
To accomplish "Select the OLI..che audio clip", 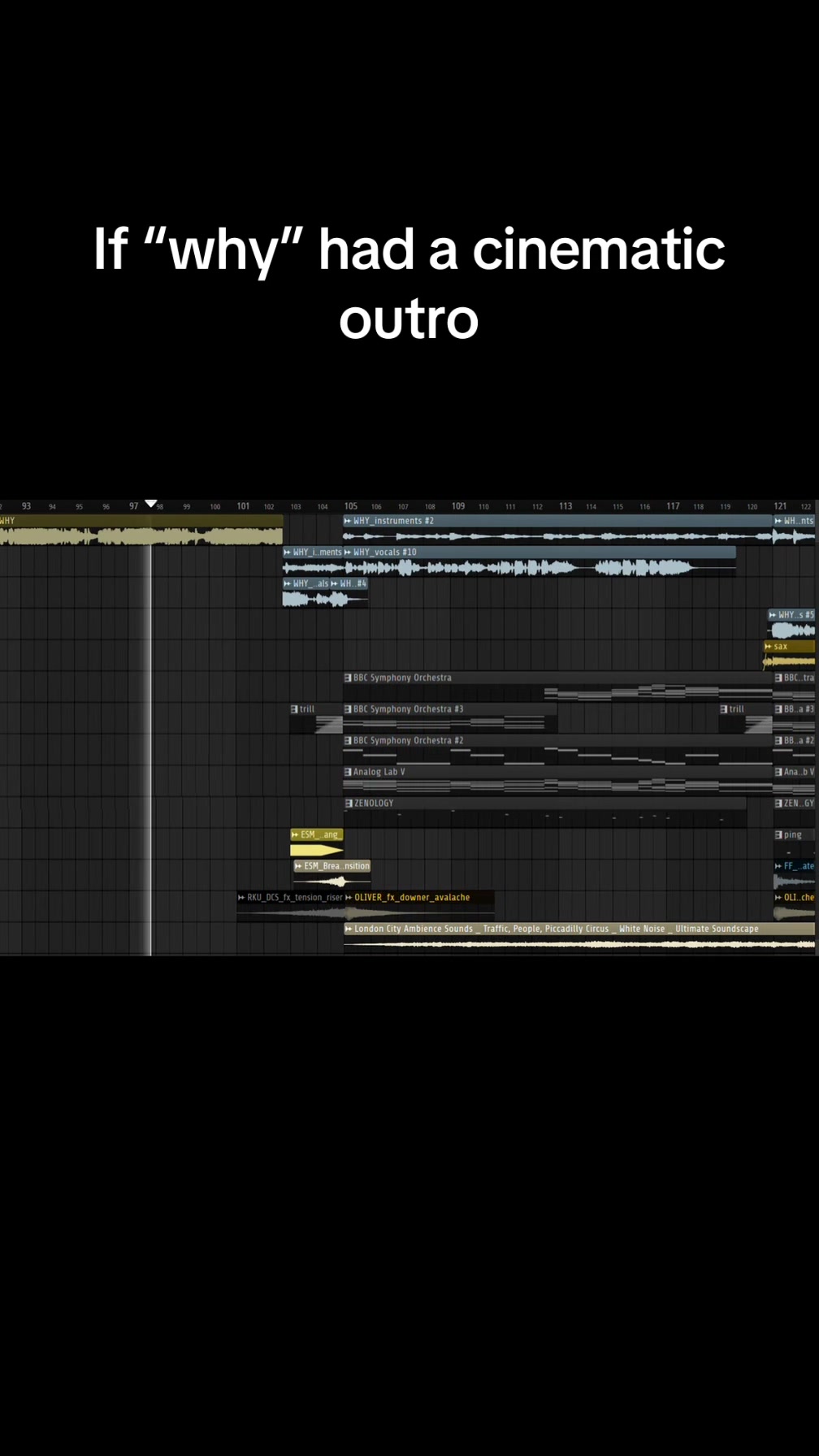I will point(794,907).
